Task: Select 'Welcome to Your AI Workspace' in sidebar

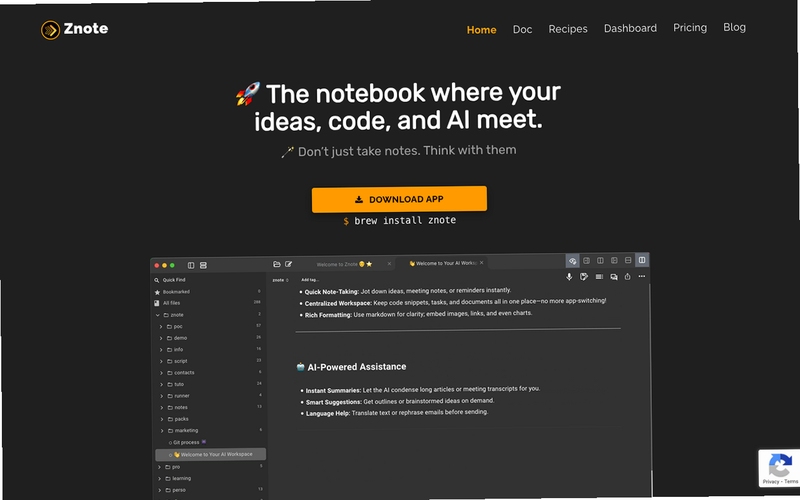Action: [x=210, y=454]
